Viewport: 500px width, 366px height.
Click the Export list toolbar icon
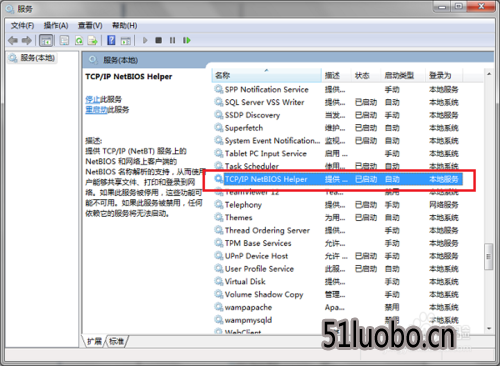tap(92, 41)
